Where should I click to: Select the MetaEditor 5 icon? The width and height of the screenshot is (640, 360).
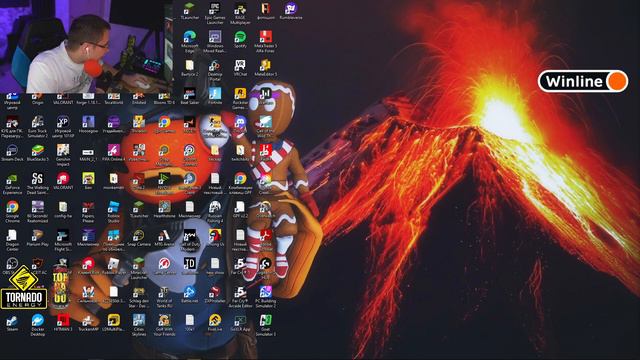tap(265, 68)
